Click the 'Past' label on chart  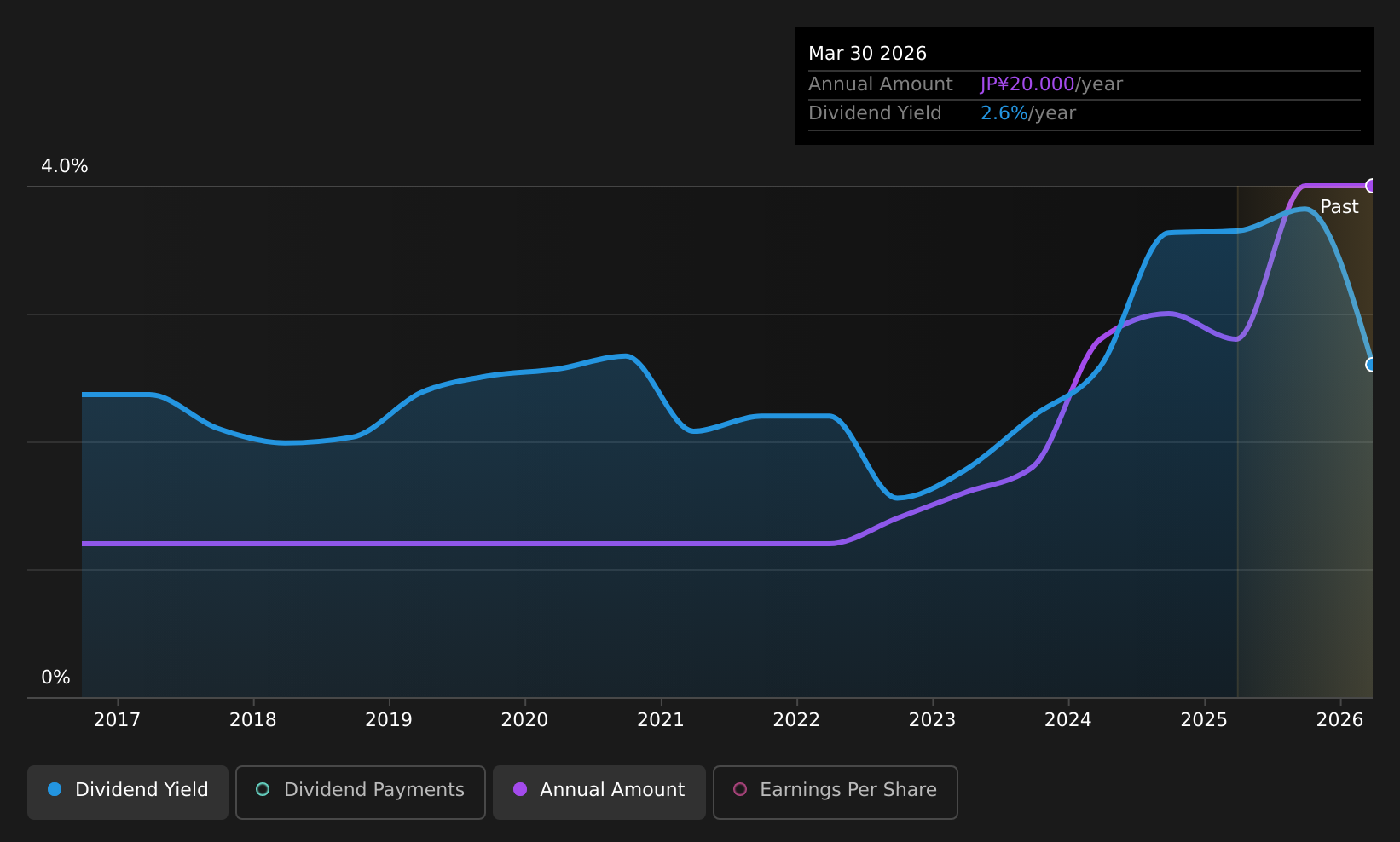pyautogui.click(x=1339, y=207)
